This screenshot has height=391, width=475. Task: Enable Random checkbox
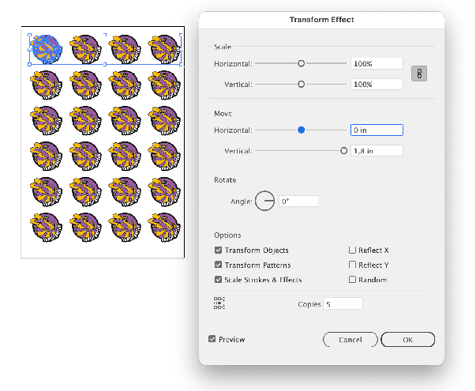pos(352,279)
